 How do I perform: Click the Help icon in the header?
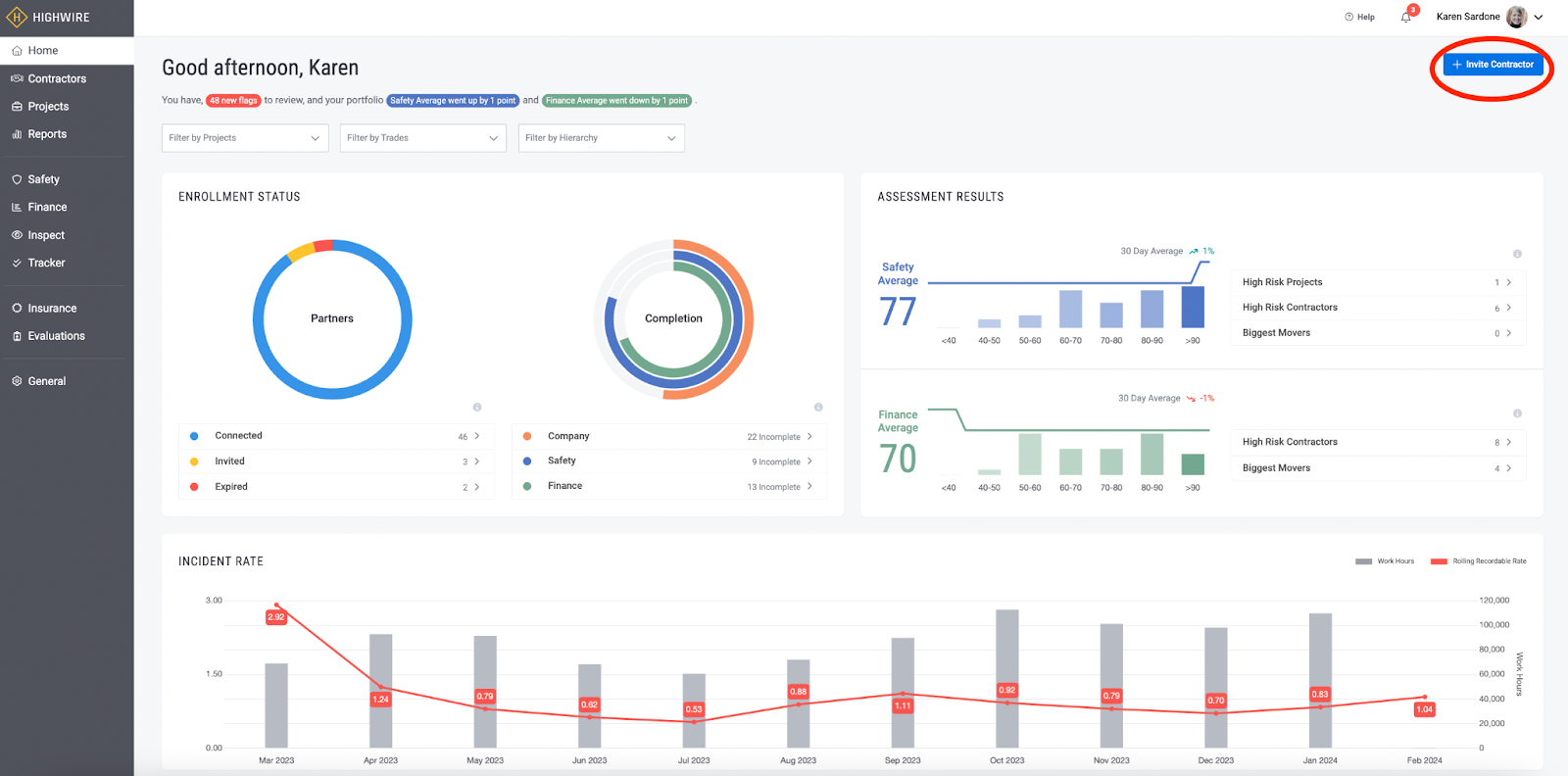pos(1349,17)
